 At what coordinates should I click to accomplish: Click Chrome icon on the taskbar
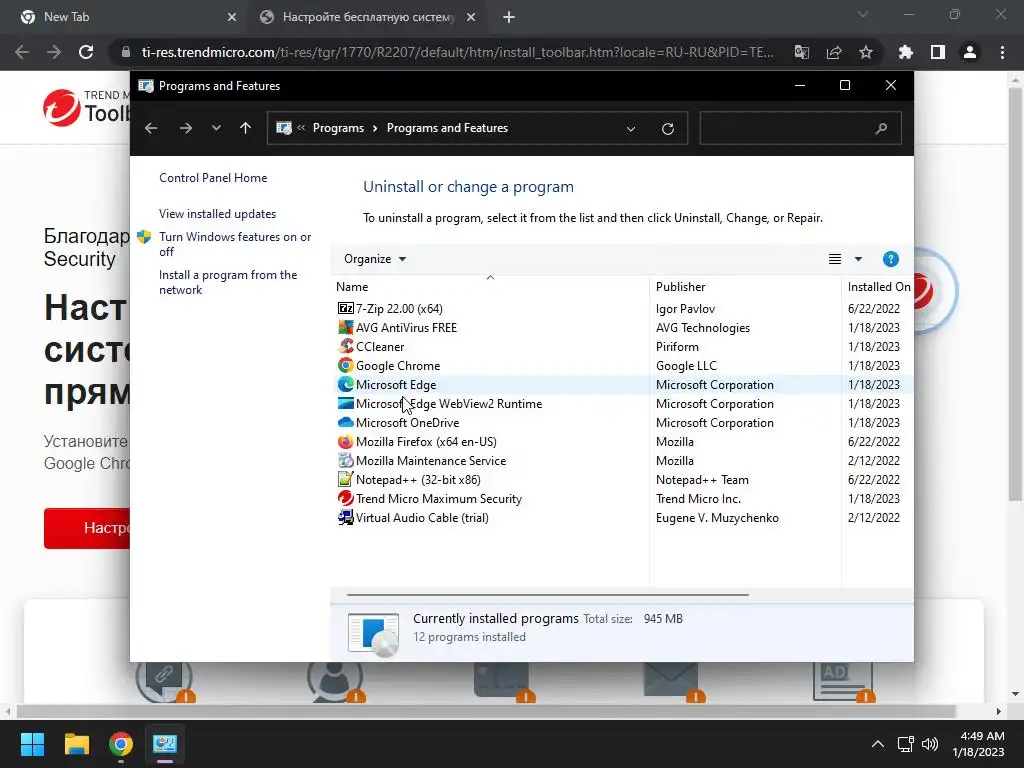[x=121, y=744]
